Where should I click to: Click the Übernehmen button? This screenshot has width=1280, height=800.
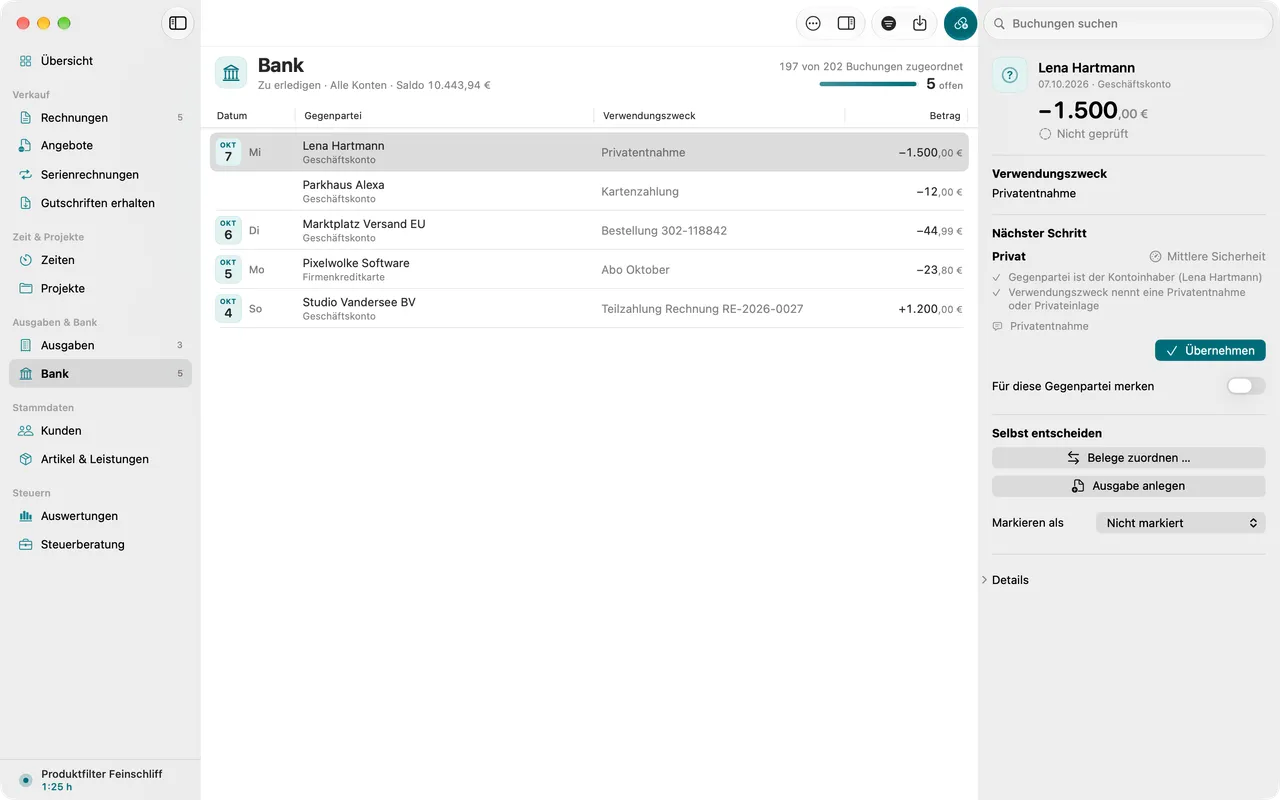pos(1210,351)
